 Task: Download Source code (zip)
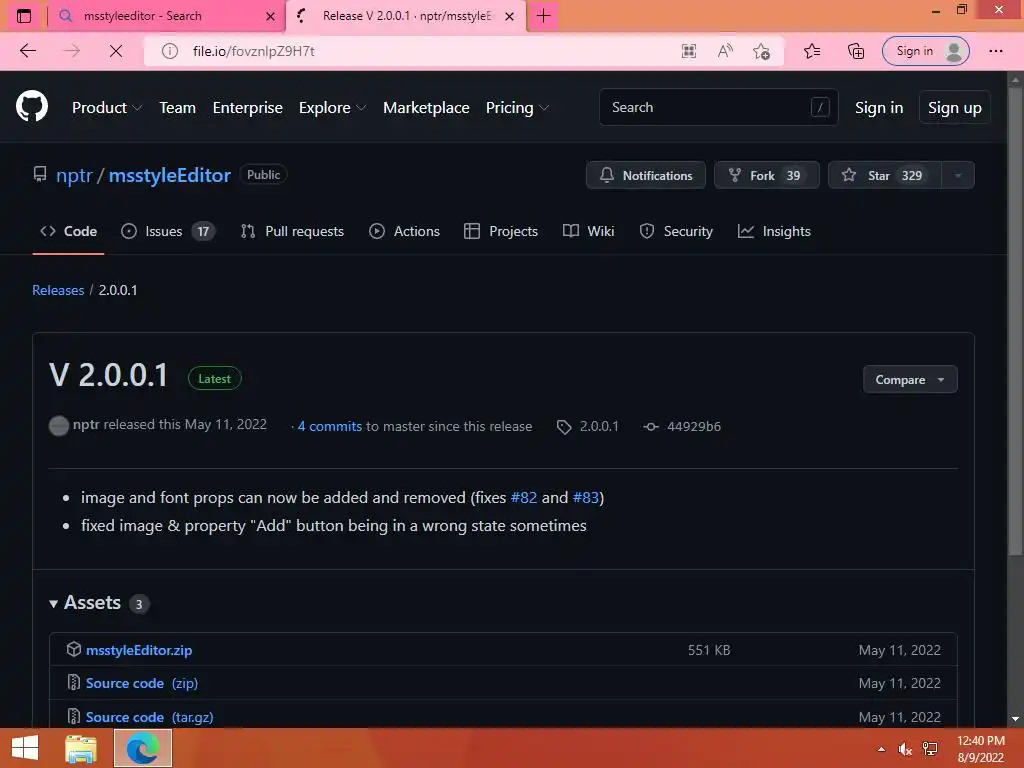[142, 683]
